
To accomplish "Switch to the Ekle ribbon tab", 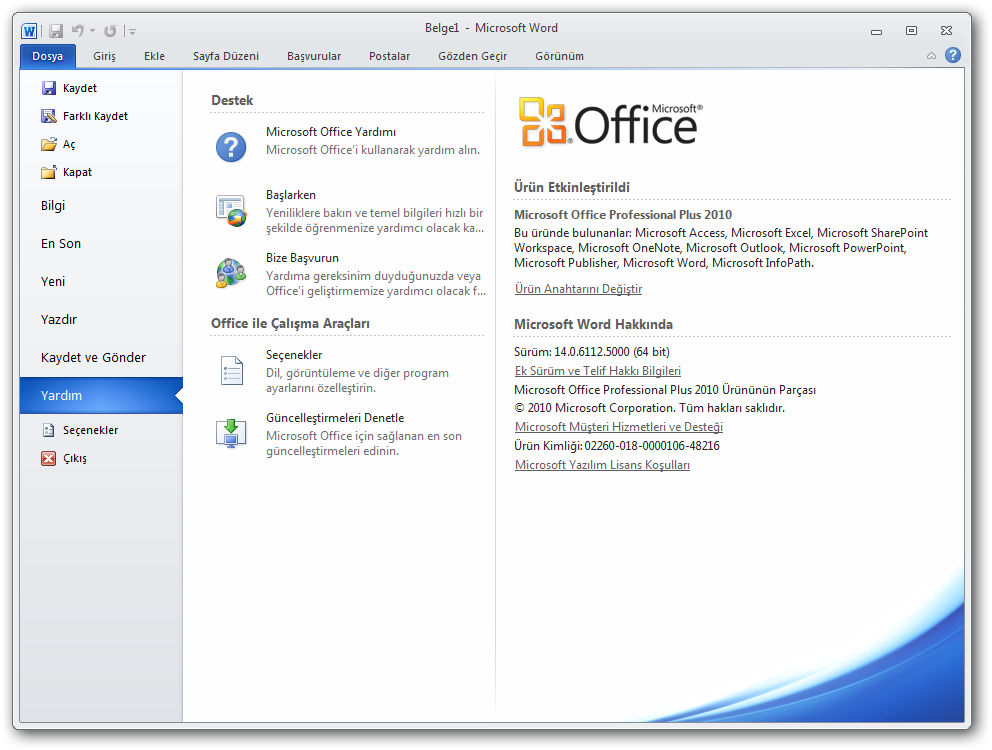I will tap(154, 56).
